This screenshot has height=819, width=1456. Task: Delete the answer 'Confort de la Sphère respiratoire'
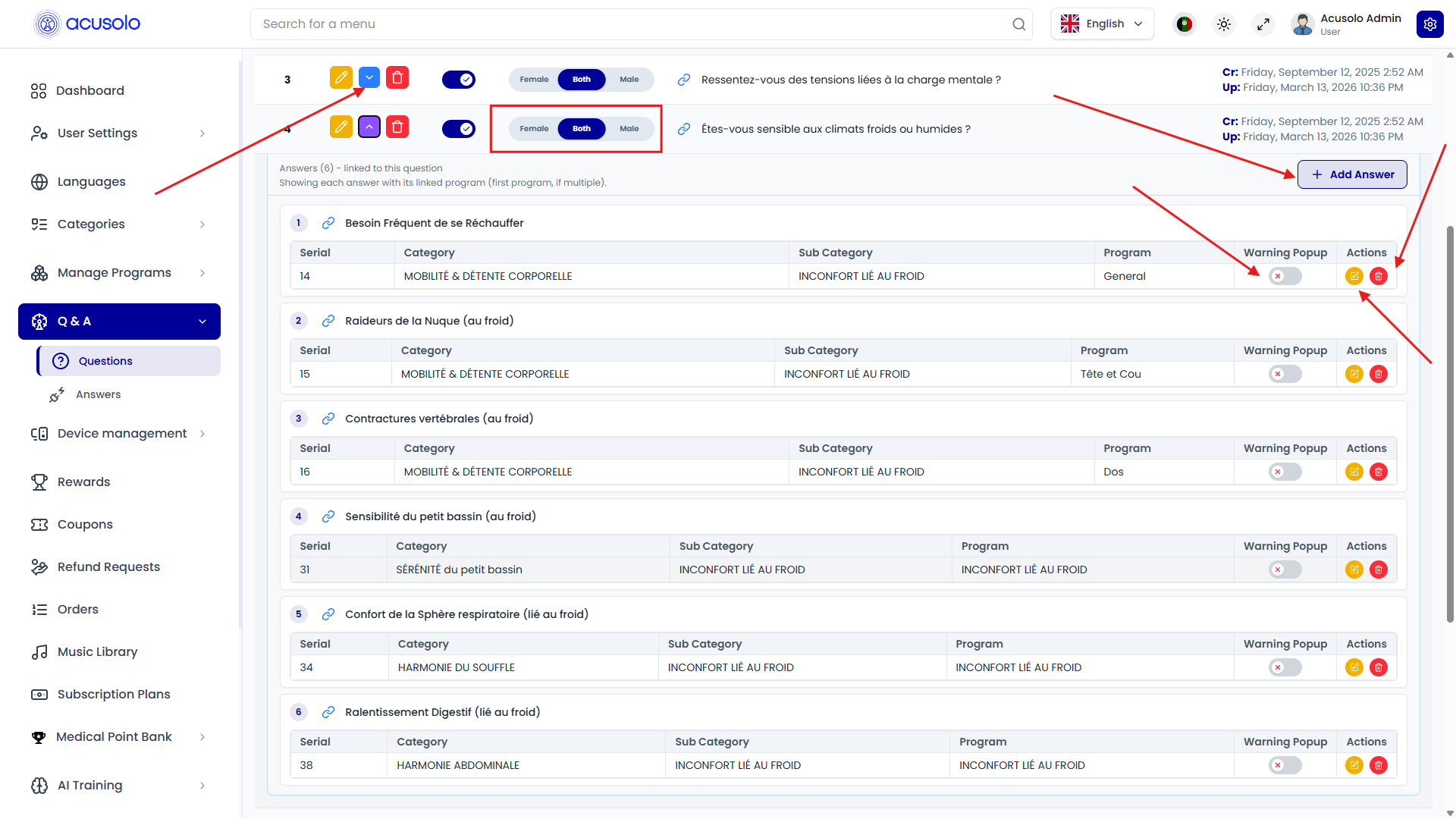click(x=1379, y=667)
